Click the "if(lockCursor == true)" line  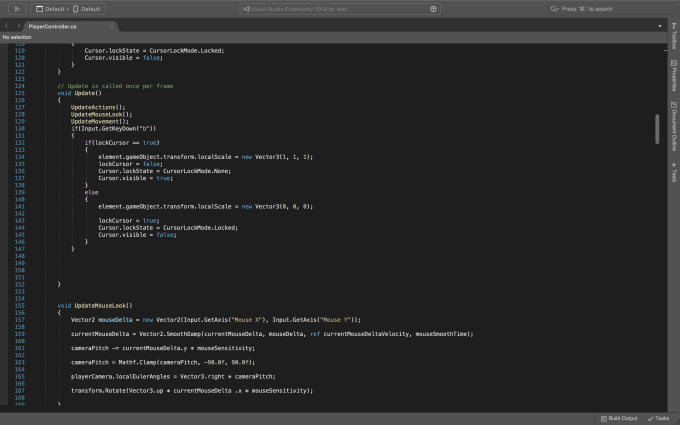122,143
